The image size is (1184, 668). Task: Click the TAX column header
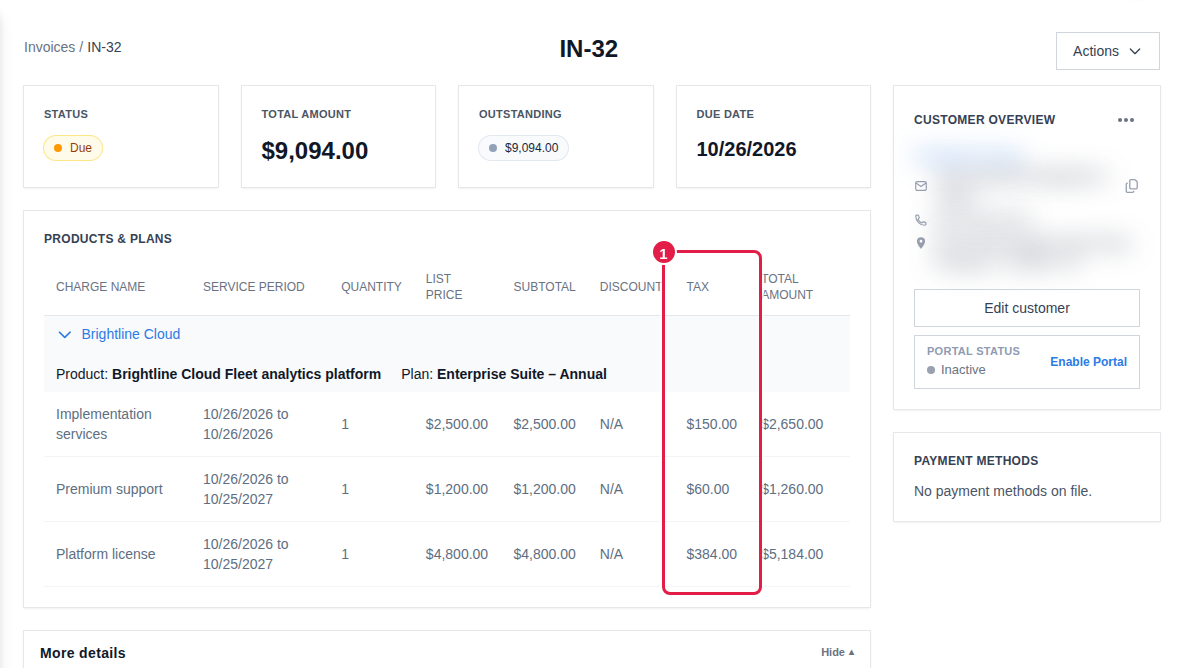tap(698, 287)
